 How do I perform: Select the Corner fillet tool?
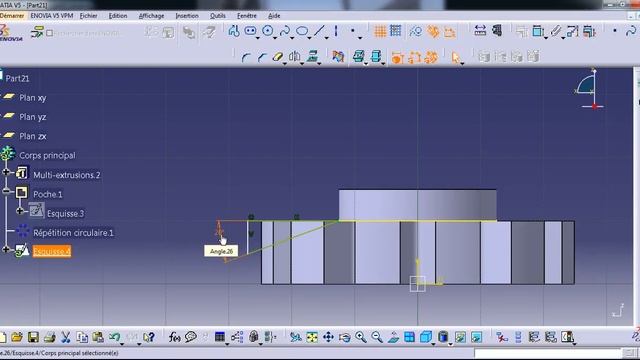coord(246,57)
